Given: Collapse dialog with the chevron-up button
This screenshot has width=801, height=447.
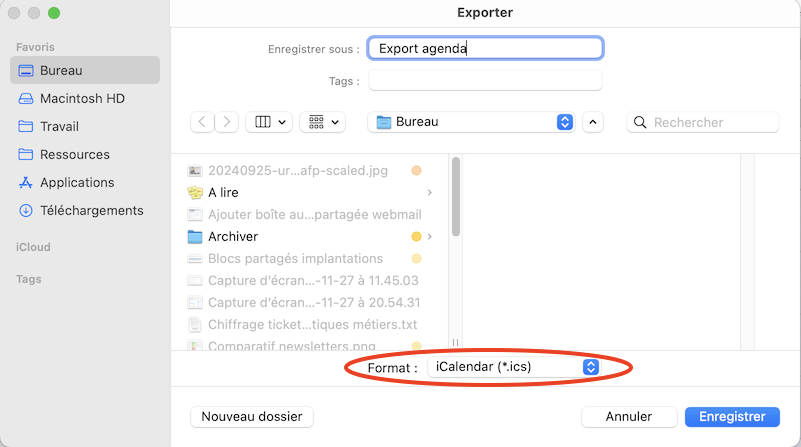Looking at the screenshot, I should 593,122.
